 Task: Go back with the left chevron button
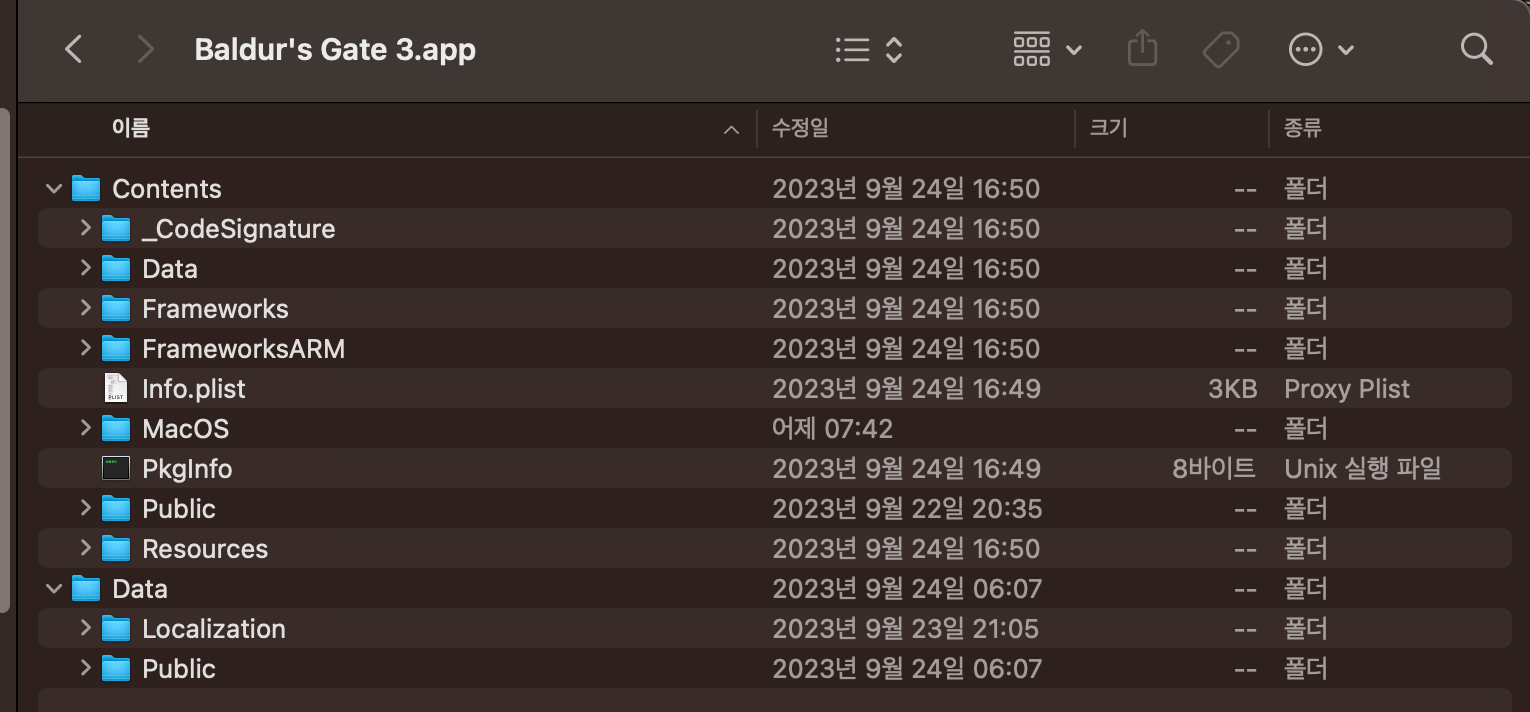[x=73, y=49]
